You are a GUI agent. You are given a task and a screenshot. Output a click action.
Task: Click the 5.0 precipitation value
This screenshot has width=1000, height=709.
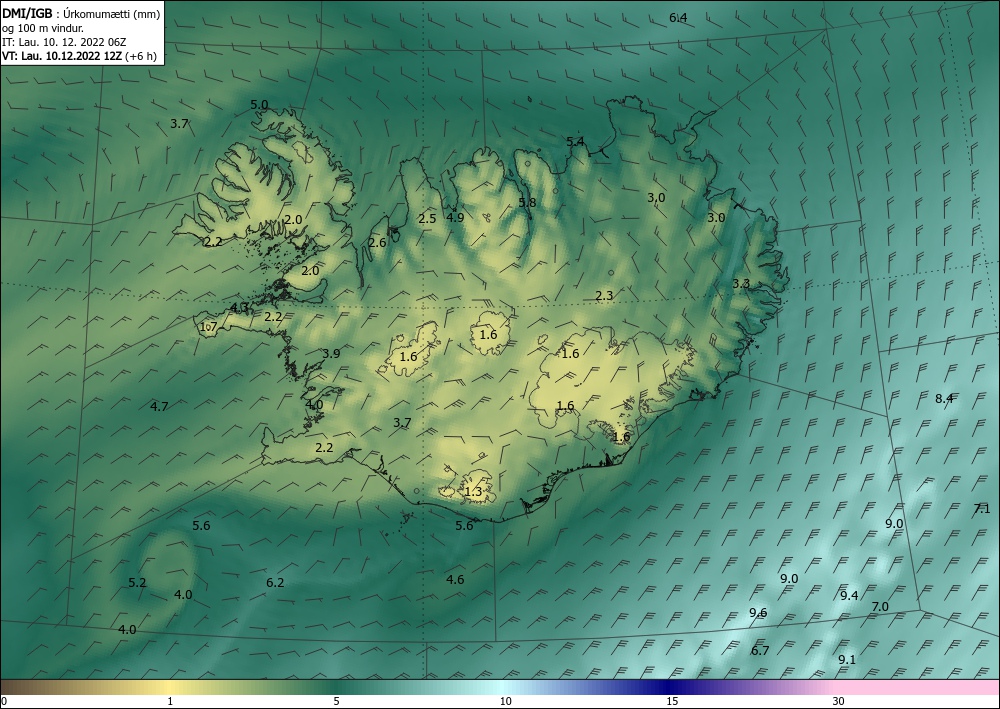point(259,105)
